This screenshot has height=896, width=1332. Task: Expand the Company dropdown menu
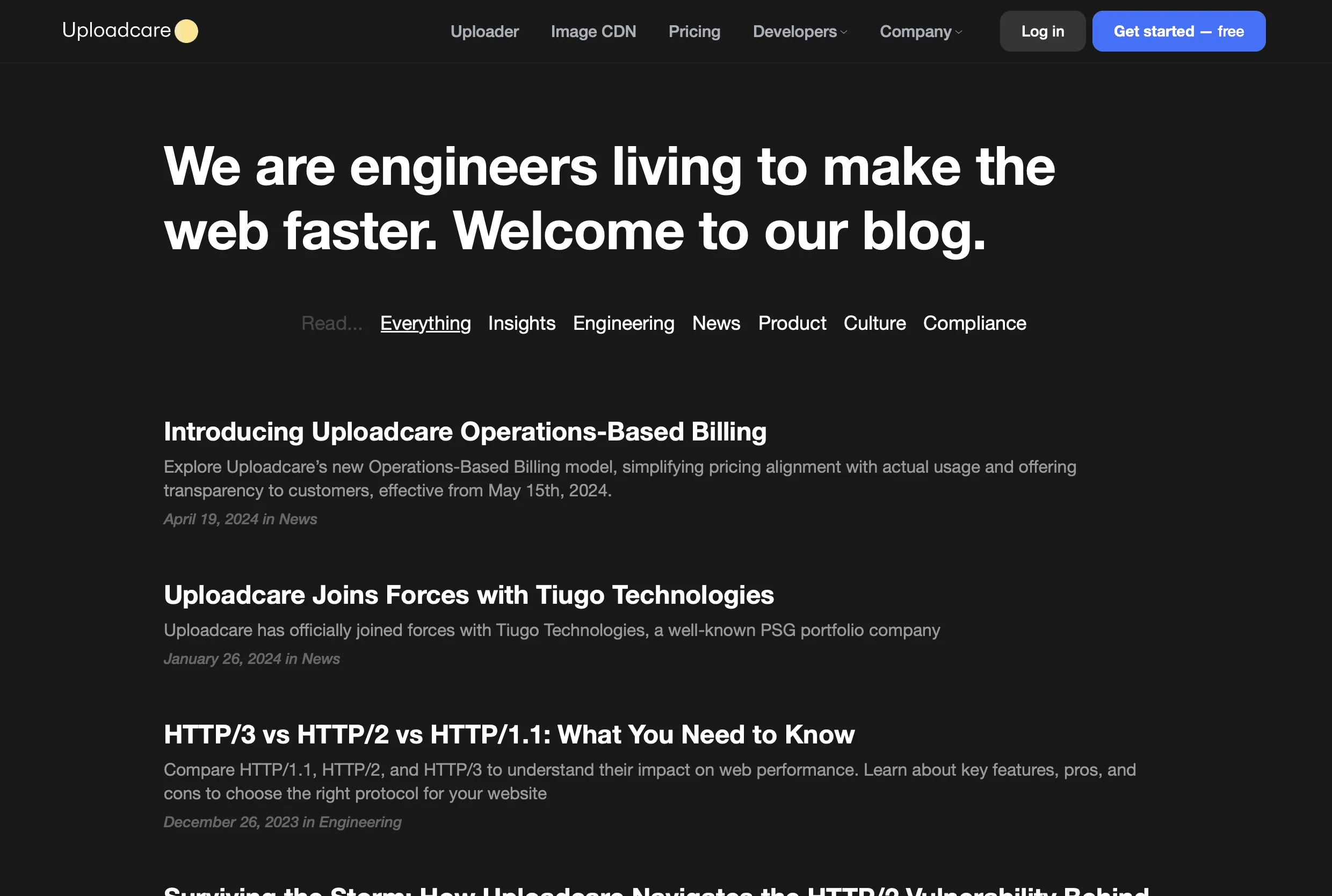pos(921,32)
